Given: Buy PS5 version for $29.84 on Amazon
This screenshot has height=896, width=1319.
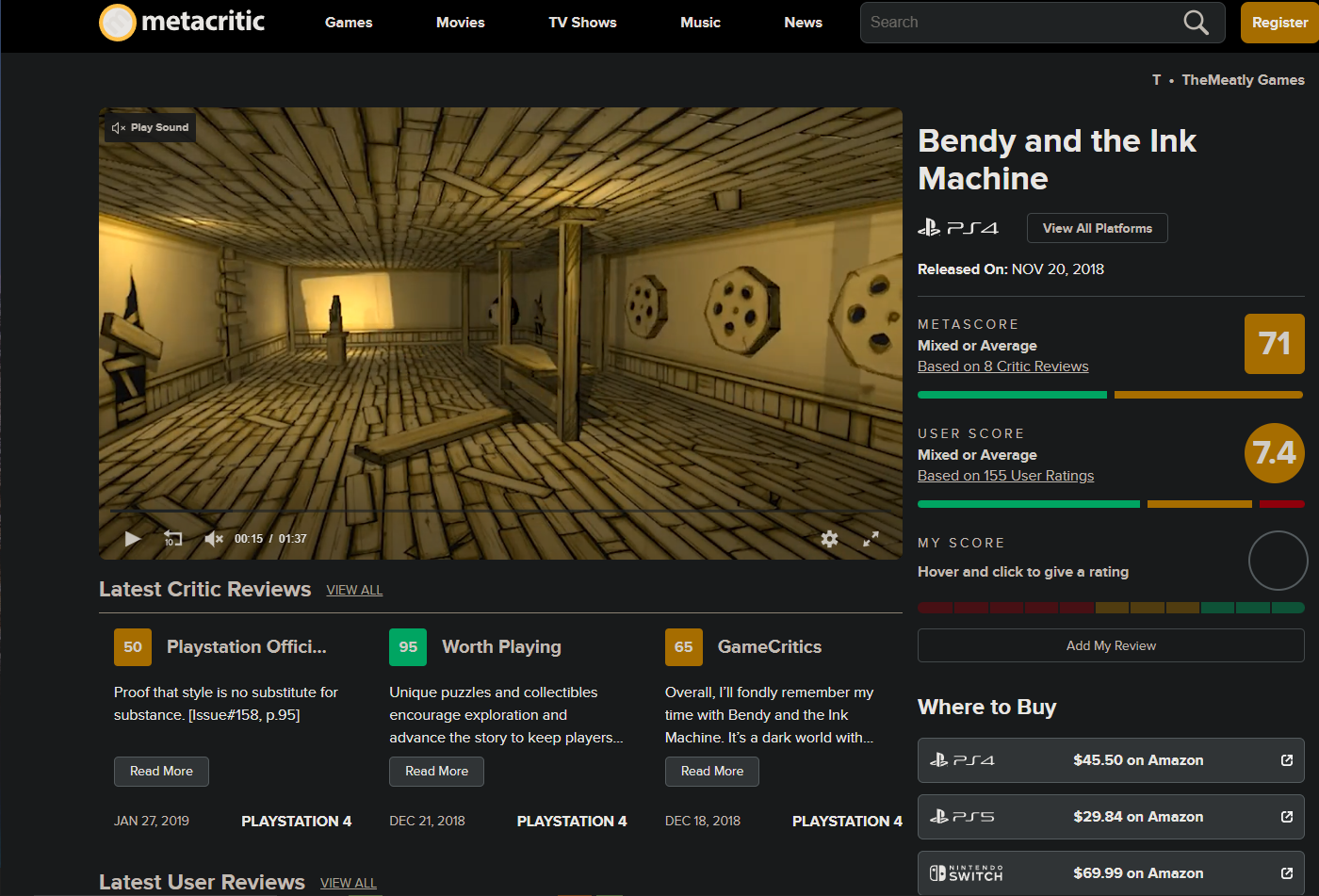Looking at the screenshot, I should (1112, 817).
